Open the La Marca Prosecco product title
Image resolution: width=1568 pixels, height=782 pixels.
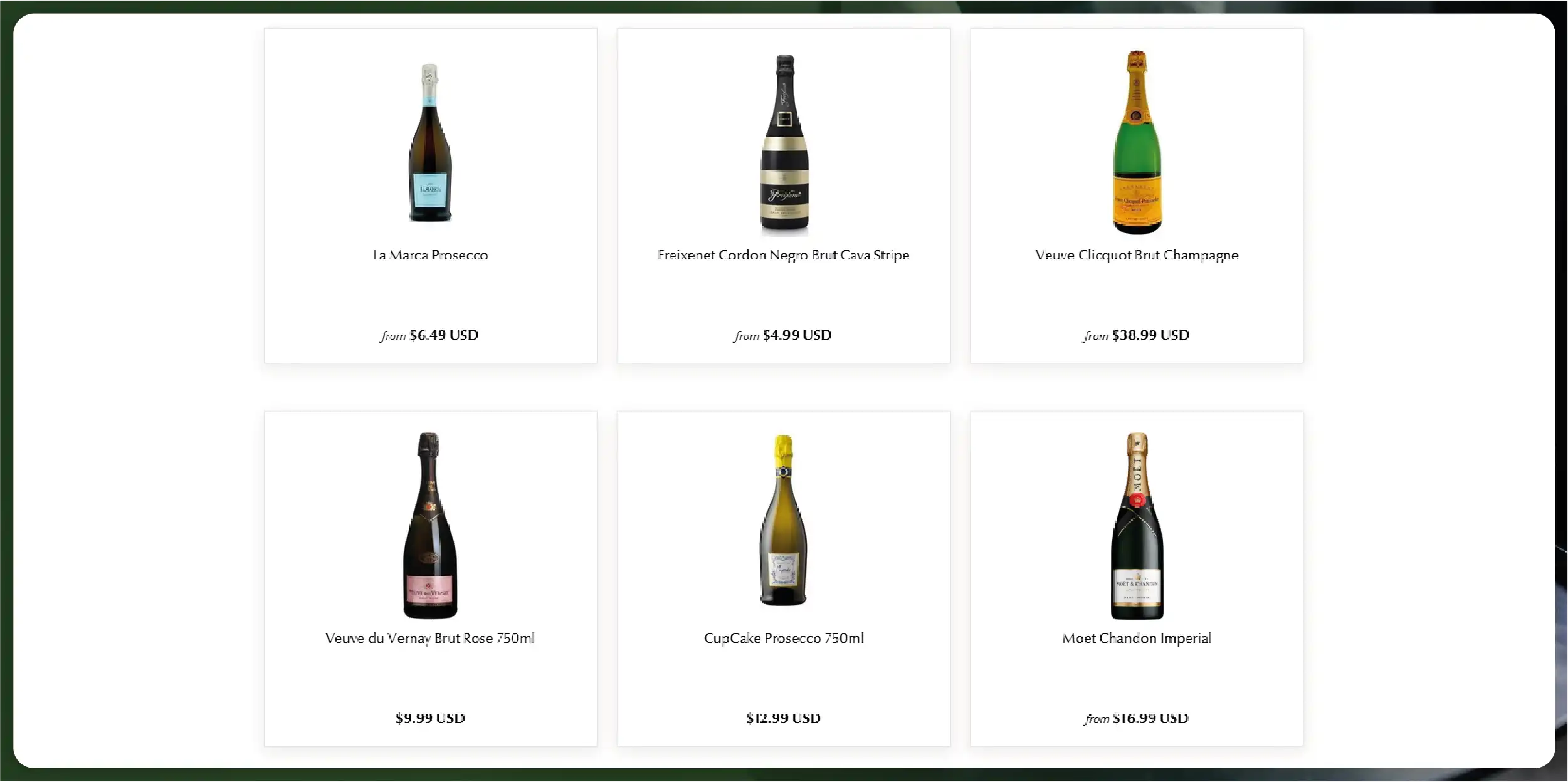click(430, 255)
